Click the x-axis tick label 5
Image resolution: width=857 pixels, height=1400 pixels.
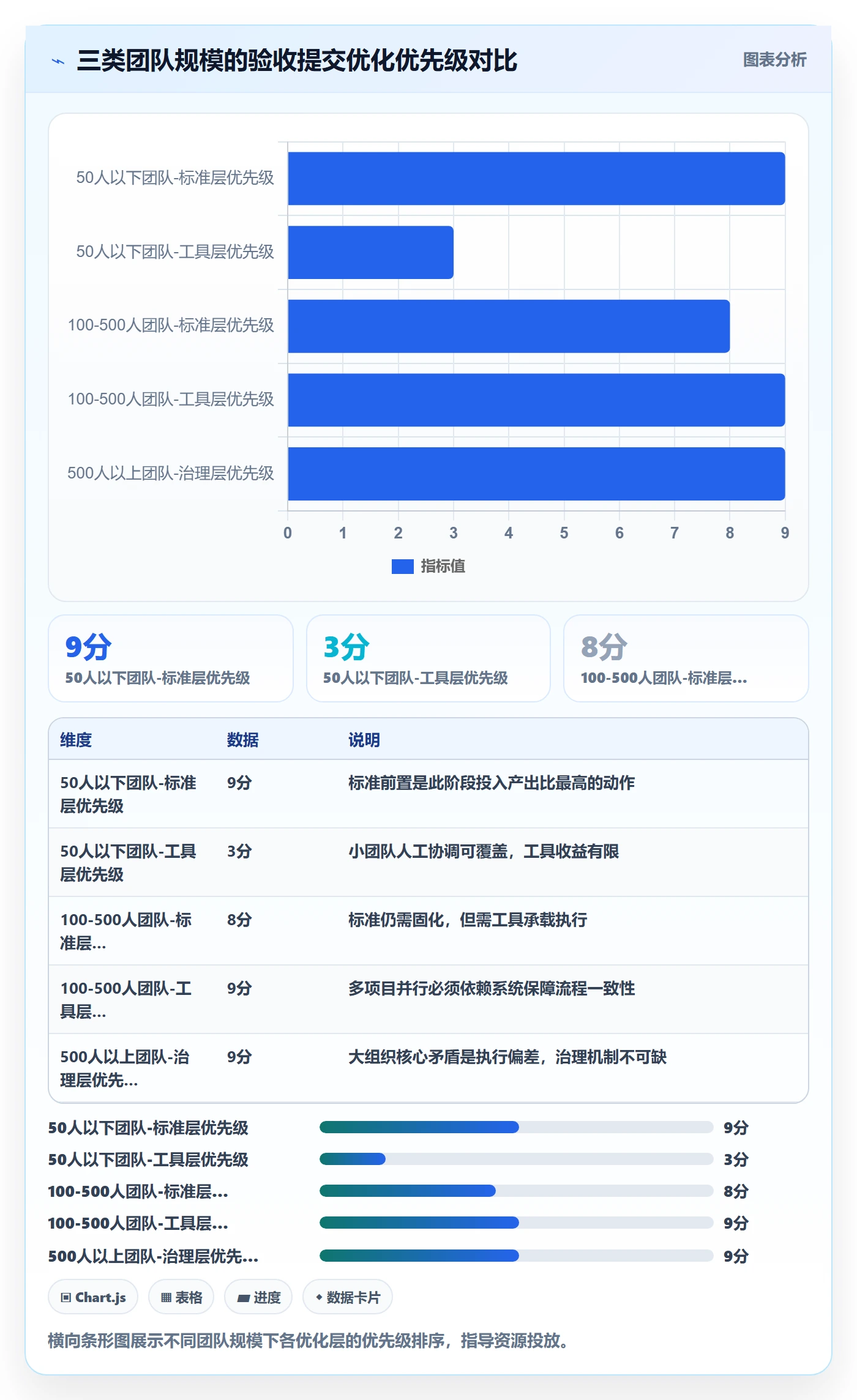(564, 533)
